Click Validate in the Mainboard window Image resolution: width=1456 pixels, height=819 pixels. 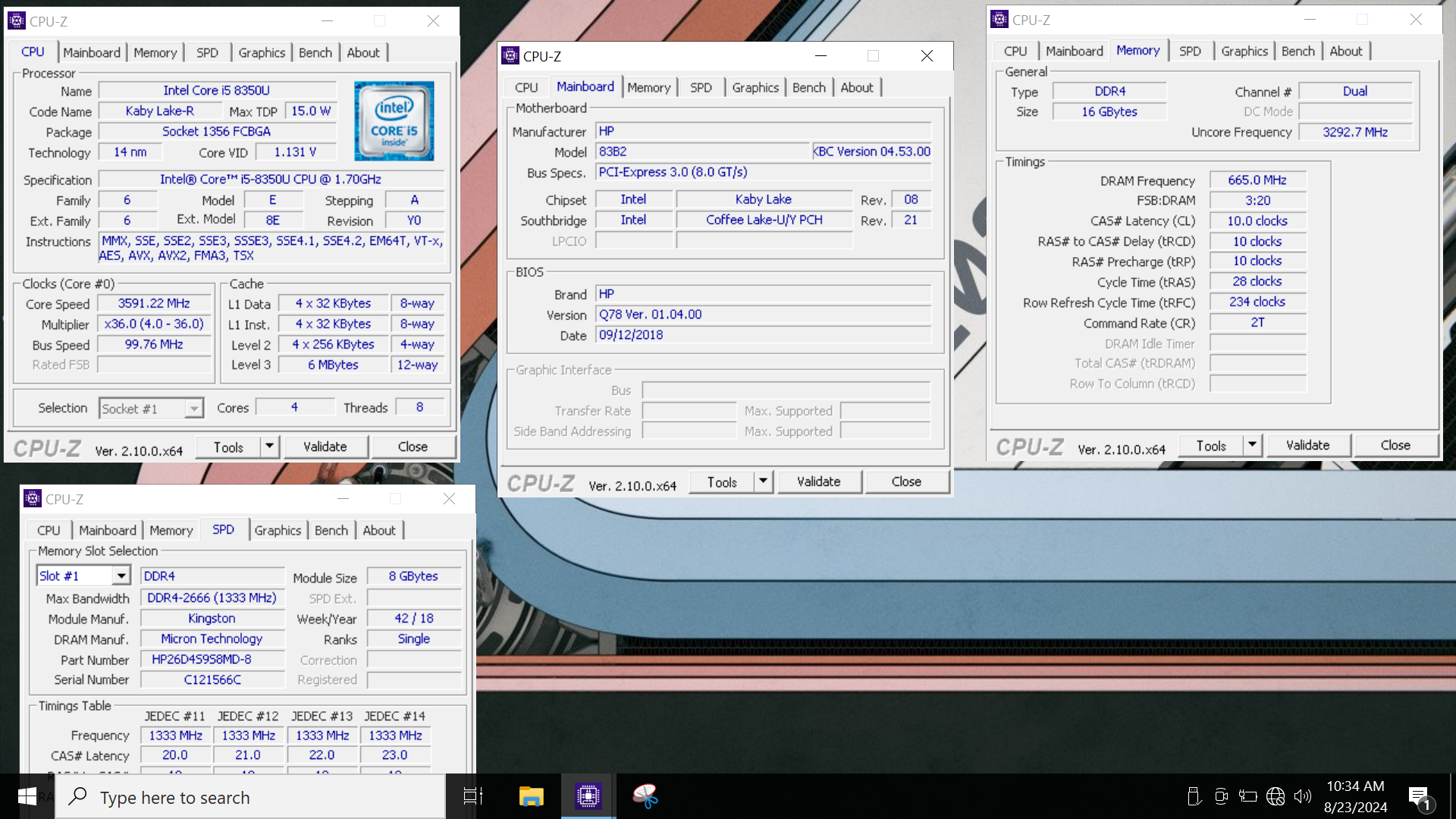coord(819,482)
